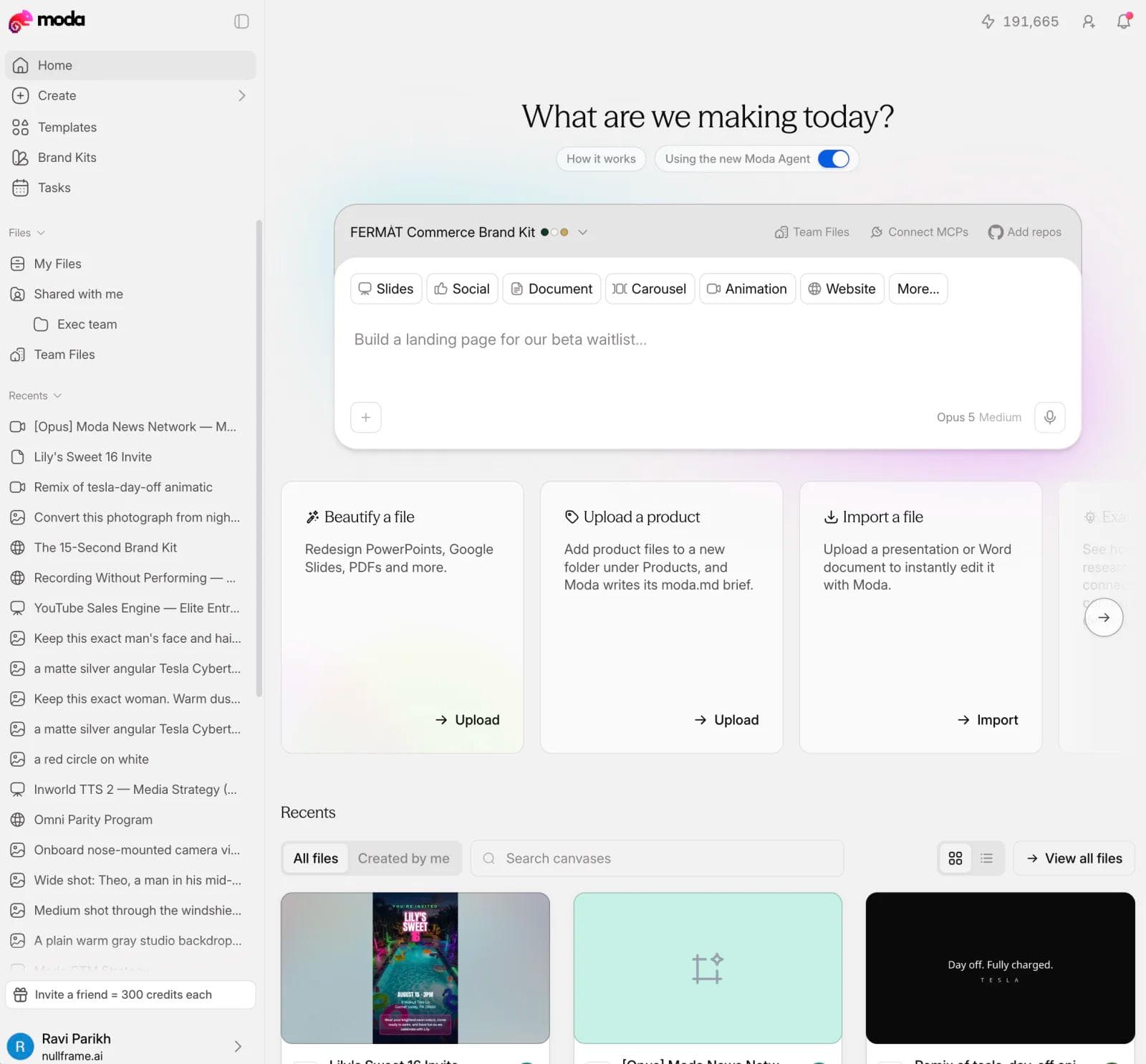Click the Moda logo
1146x1064 pixels.
pos(47,21)
